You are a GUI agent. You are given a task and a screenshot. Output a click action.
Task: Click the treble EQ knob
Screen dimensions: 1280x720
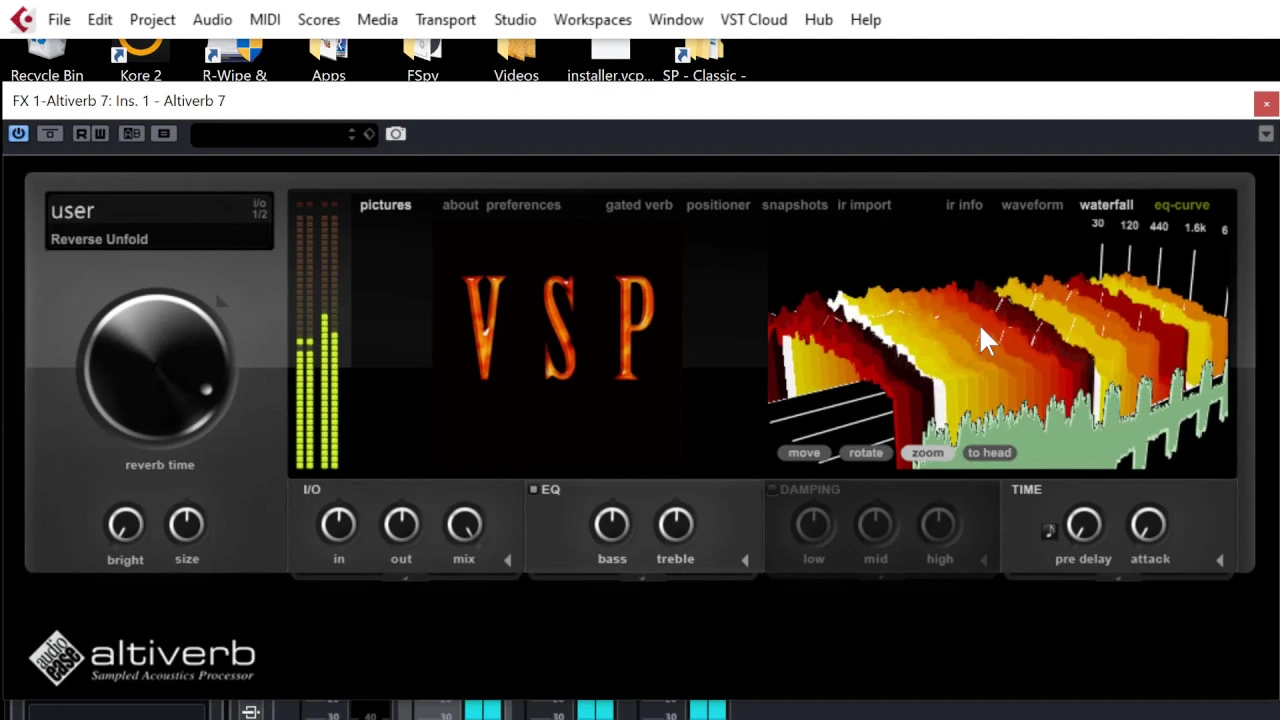(675, 525)
